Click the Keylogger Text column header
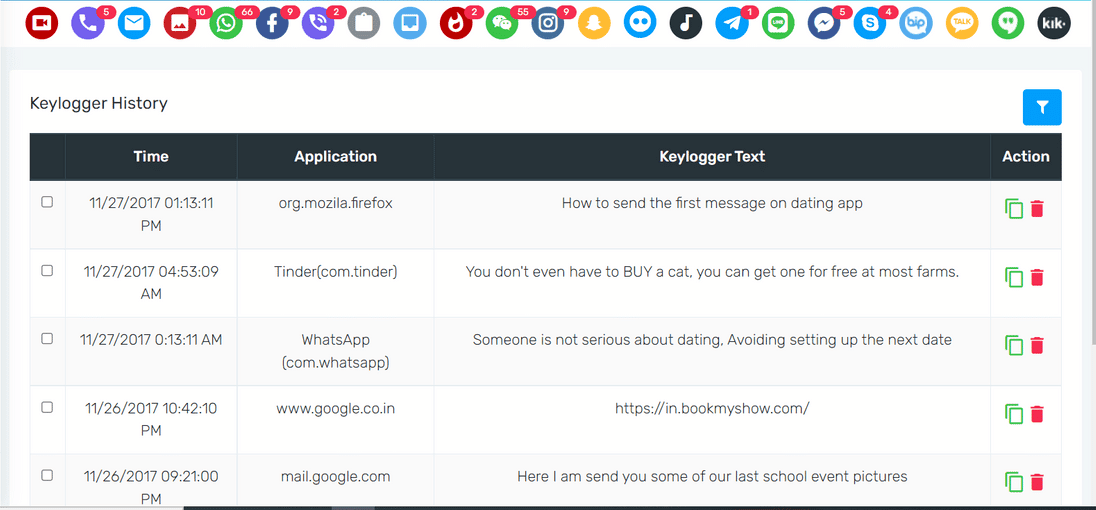Screen dimensions: 1096x510 point(712,156)
